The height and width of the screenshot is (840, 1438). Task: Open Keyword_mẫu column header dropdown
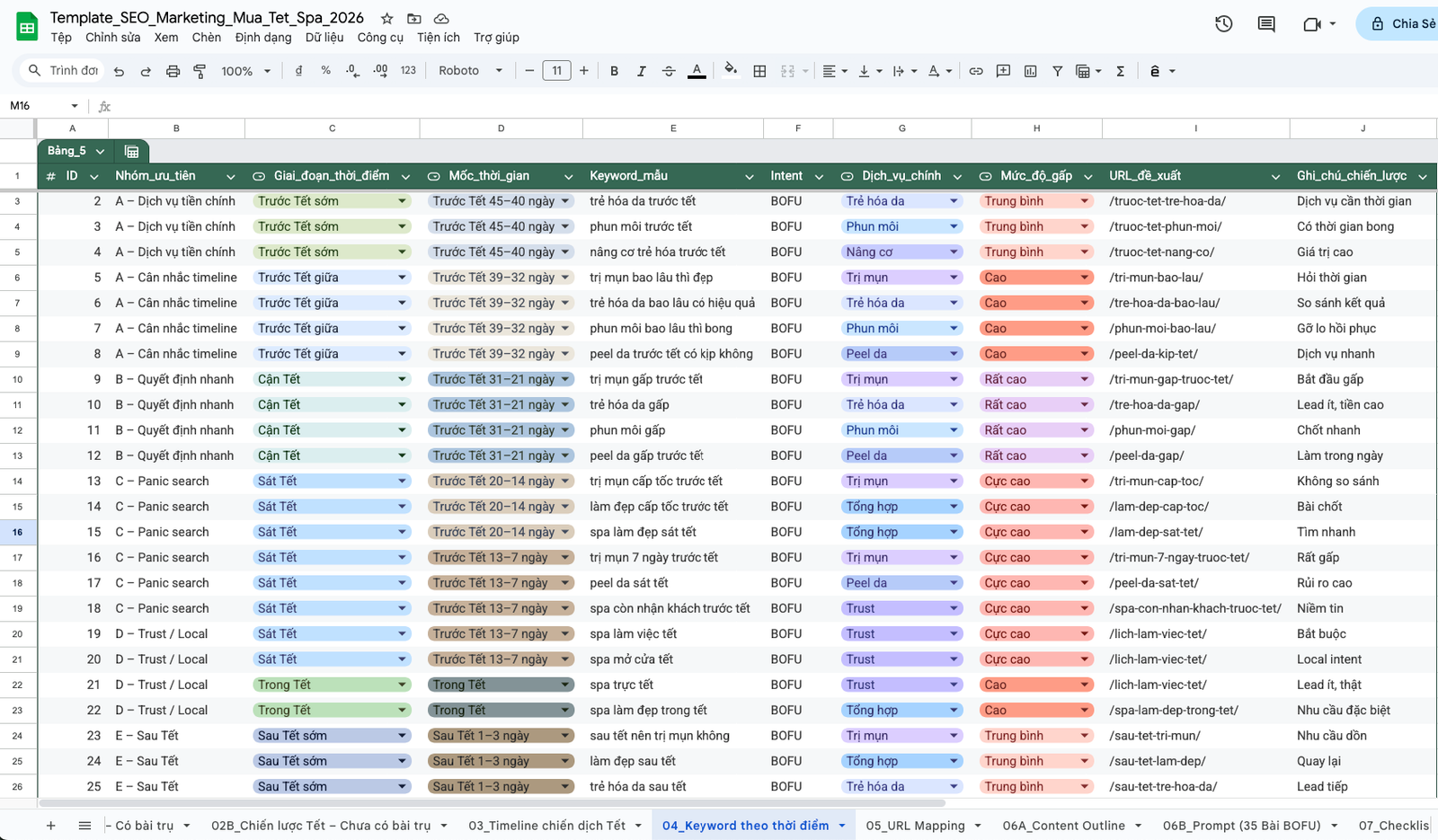coord(750,176)
